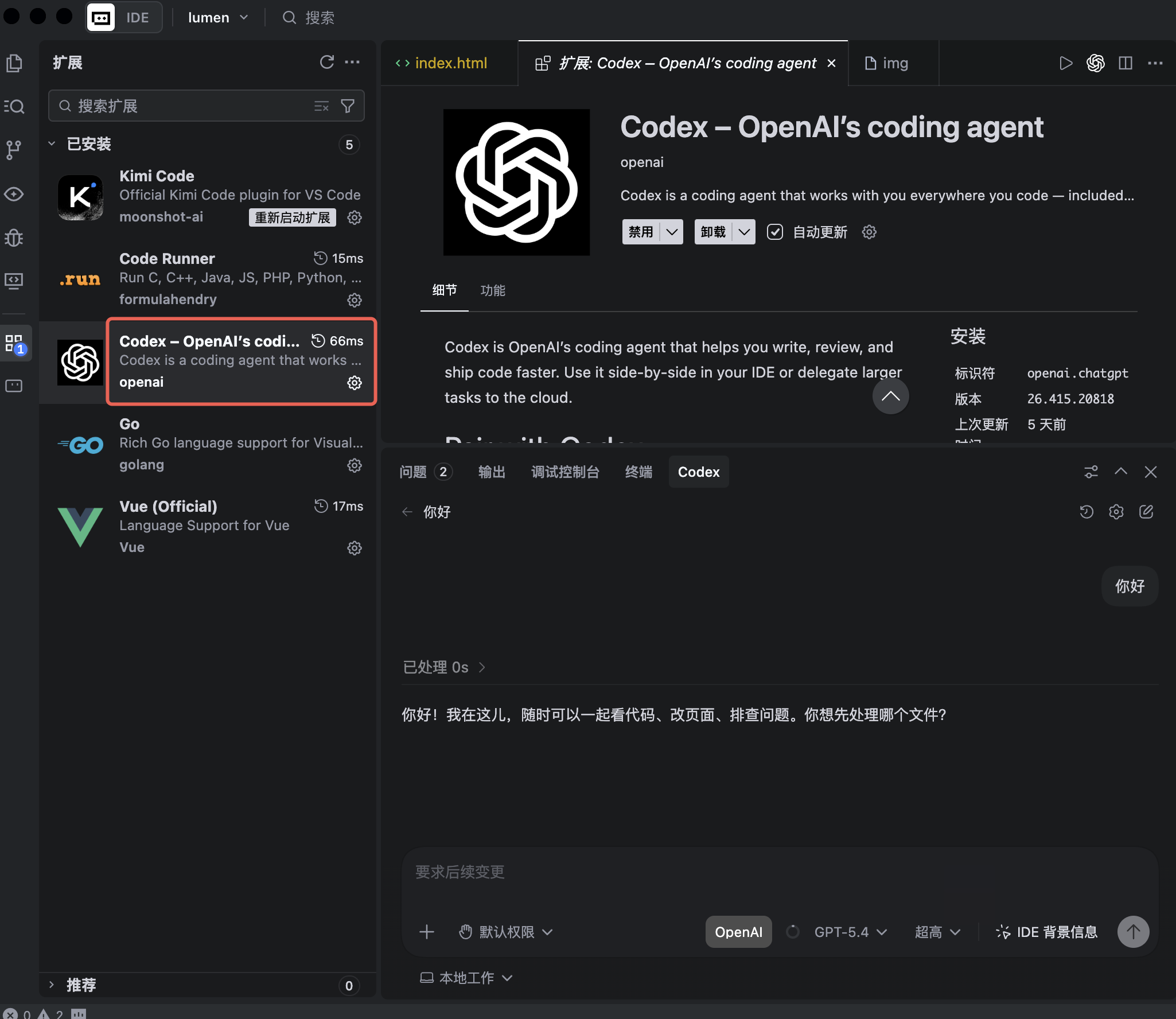Open panel view options sliders icon
The image size is (1176, 1019).
(x=1091, y=472)
